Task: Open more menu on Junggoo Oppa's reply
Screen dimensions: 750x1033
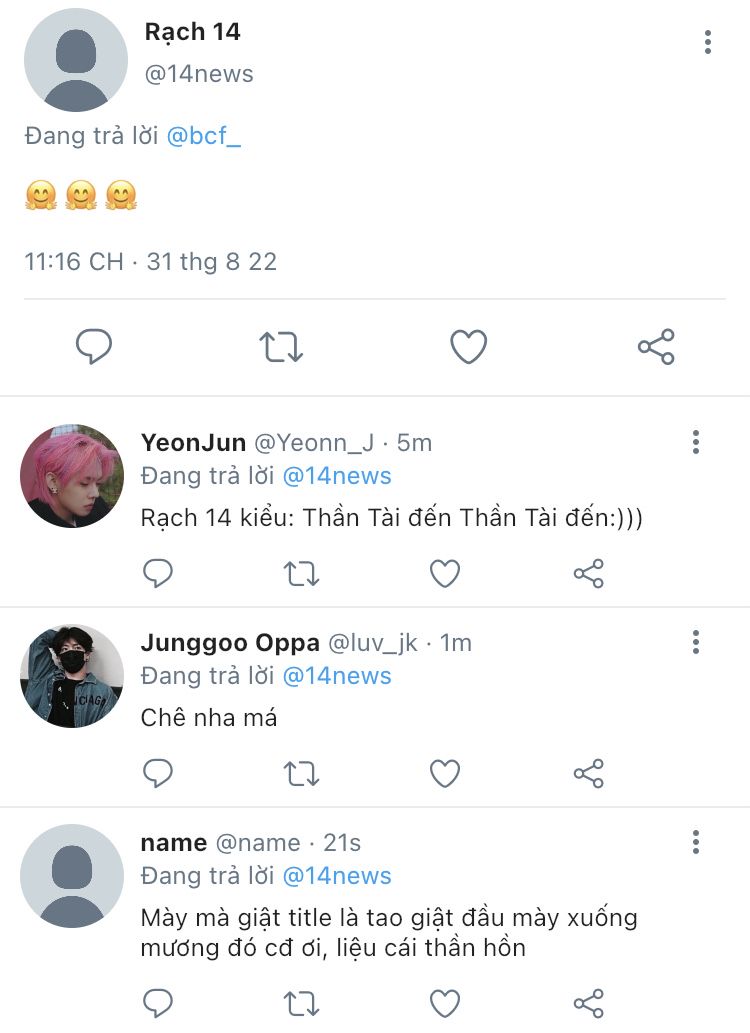Action: click(x=695, y=642)
